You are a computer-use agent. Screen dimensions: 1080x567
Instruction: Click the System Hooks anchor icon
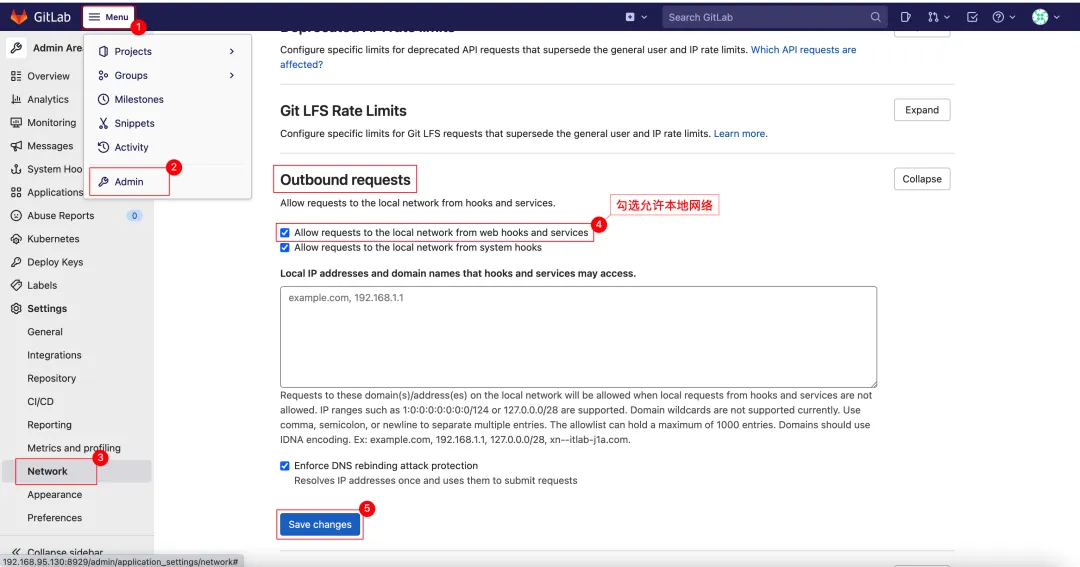click(x=16, y=169)
